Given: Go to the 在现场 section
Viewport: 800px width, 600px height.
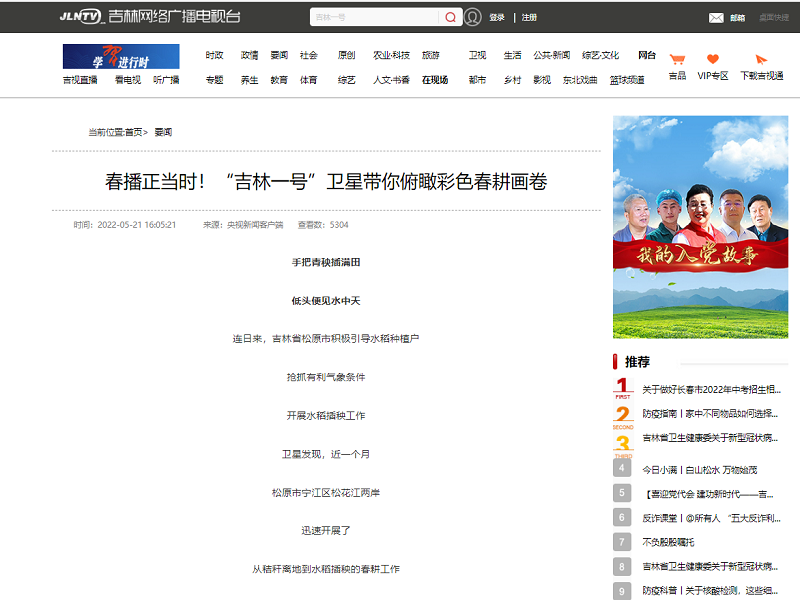Looking at the screenshot, I should click(435, 80).
